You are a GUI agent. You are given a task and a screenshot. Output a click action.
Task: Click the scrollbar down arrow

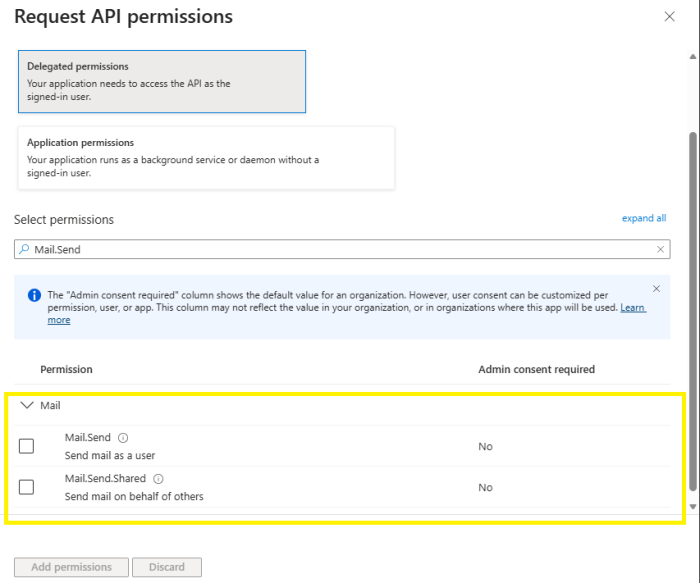pos(693,507)
